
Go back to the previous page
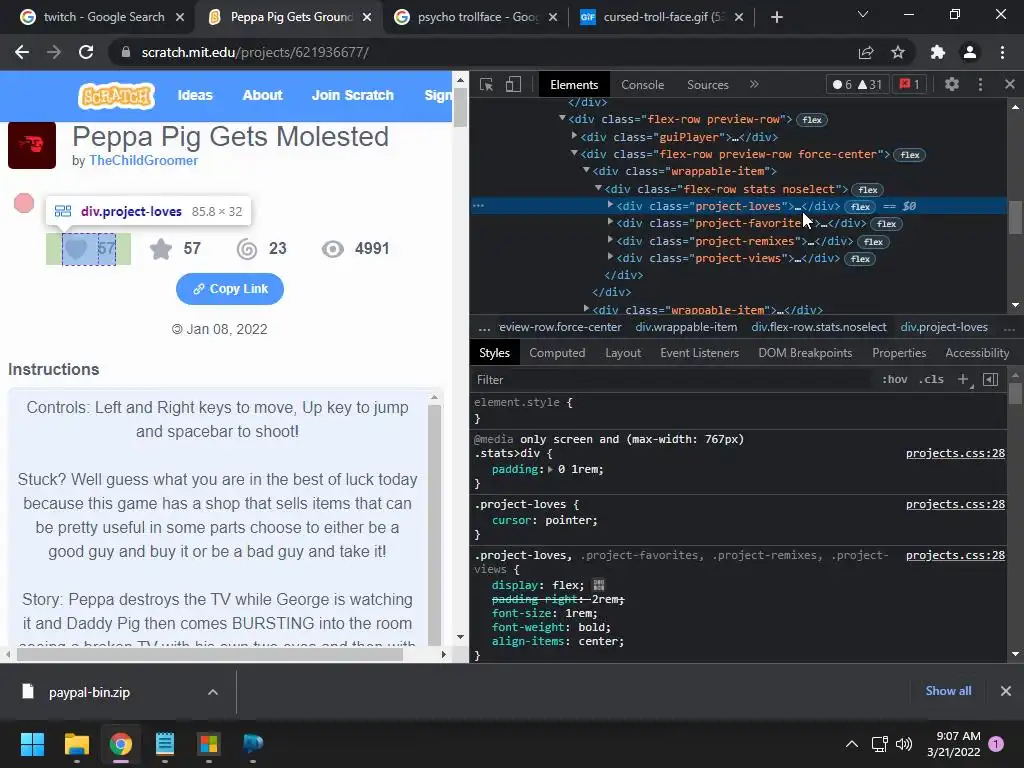(22, 52)
